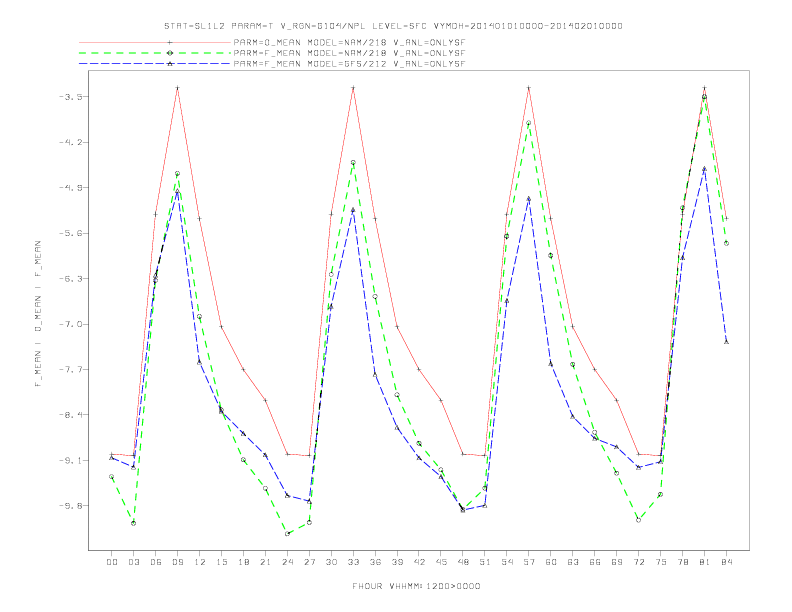
Task: Click the 06 forecast hour tick label
Action: pyautogui.click(x=156, y=562)
